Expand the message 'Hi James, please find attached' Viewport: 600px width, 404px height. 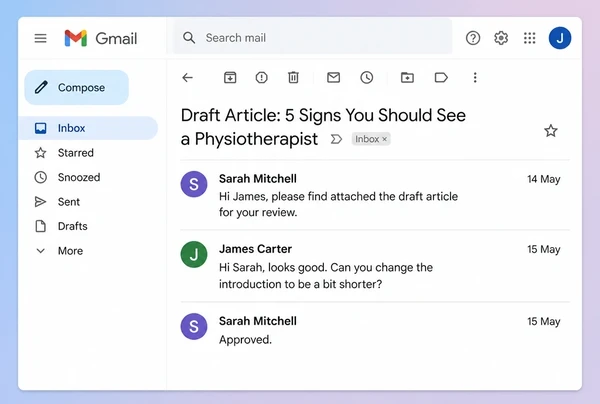click(338, 204)
